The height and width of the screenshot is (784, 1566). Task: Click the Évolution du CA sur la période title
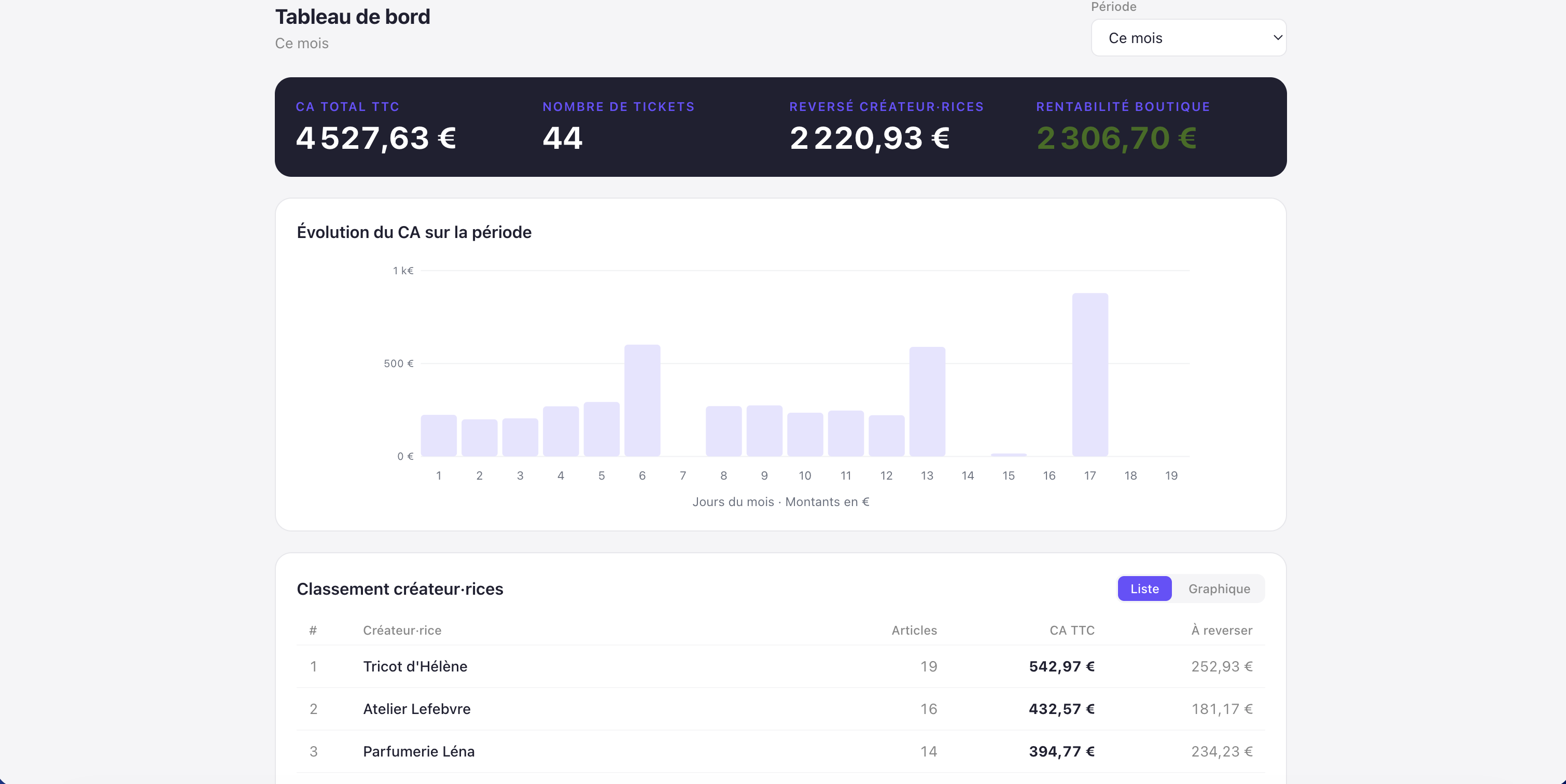(x=414, y=232)
